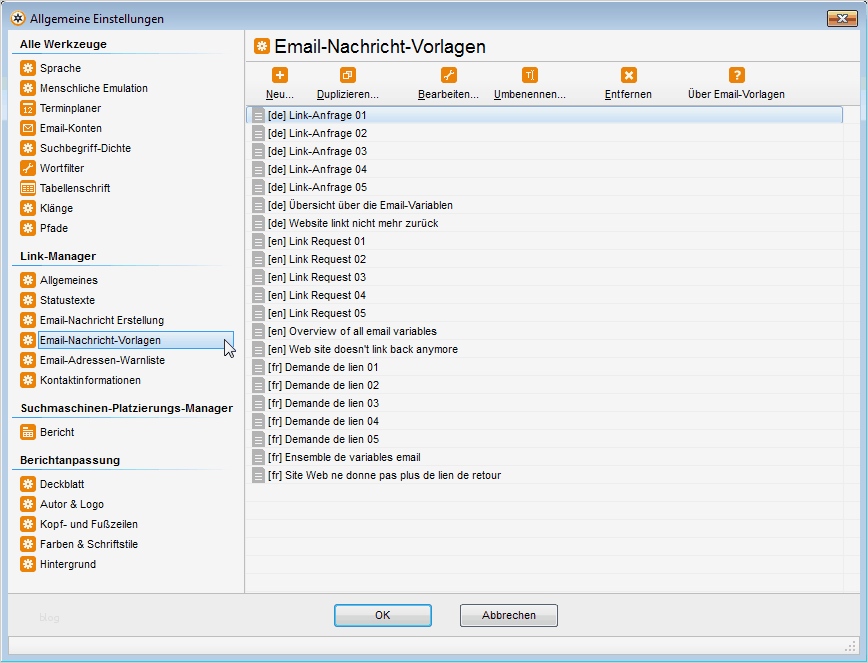Open Email-Adressen-Warnliste settings
Screen dimensions: 868x663
(x=102, y=360)
